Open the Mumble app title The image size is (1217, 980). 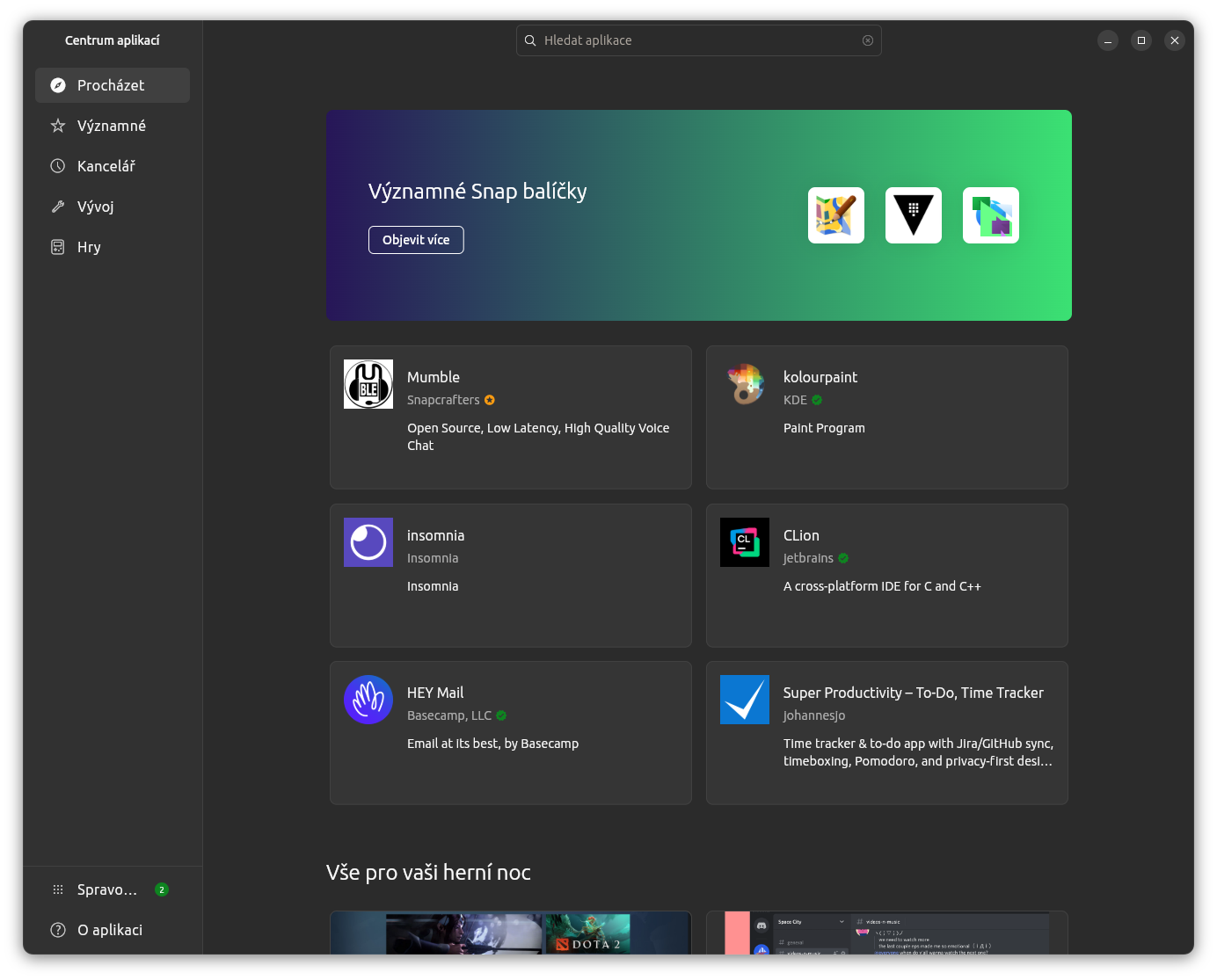click(x=434, y=377)
